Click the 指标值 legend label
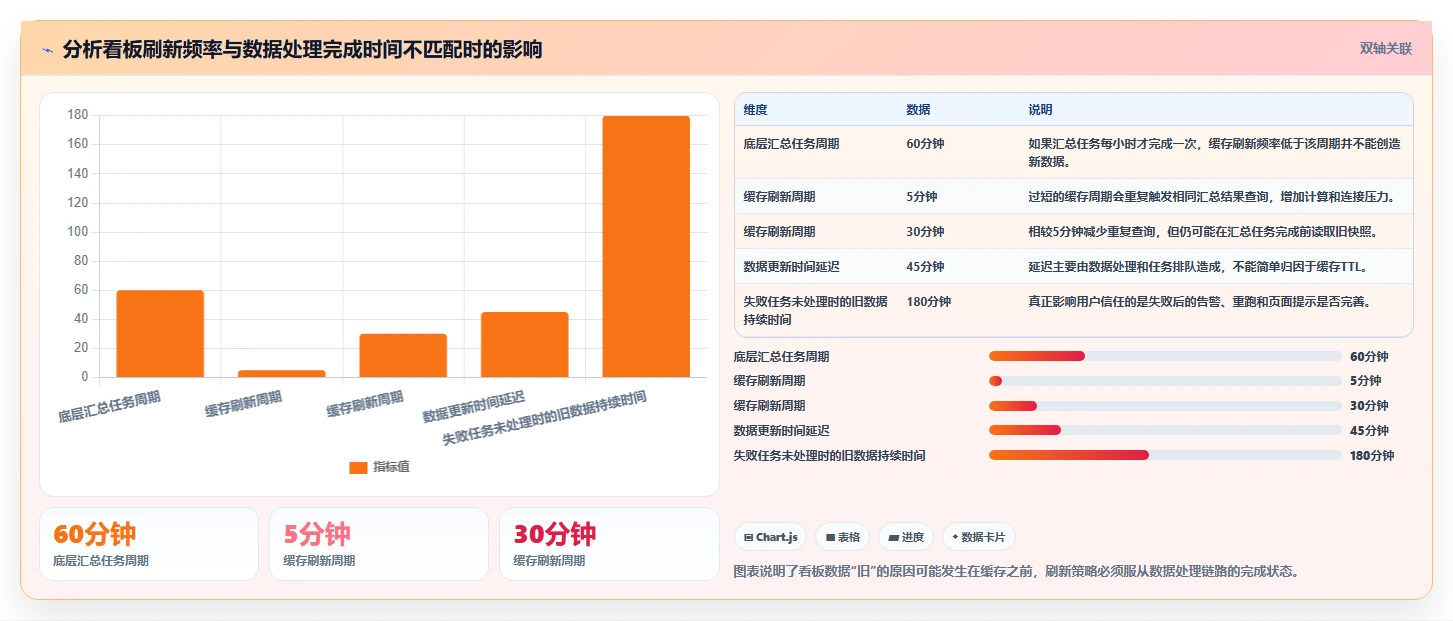 click(x=391, y=467)
